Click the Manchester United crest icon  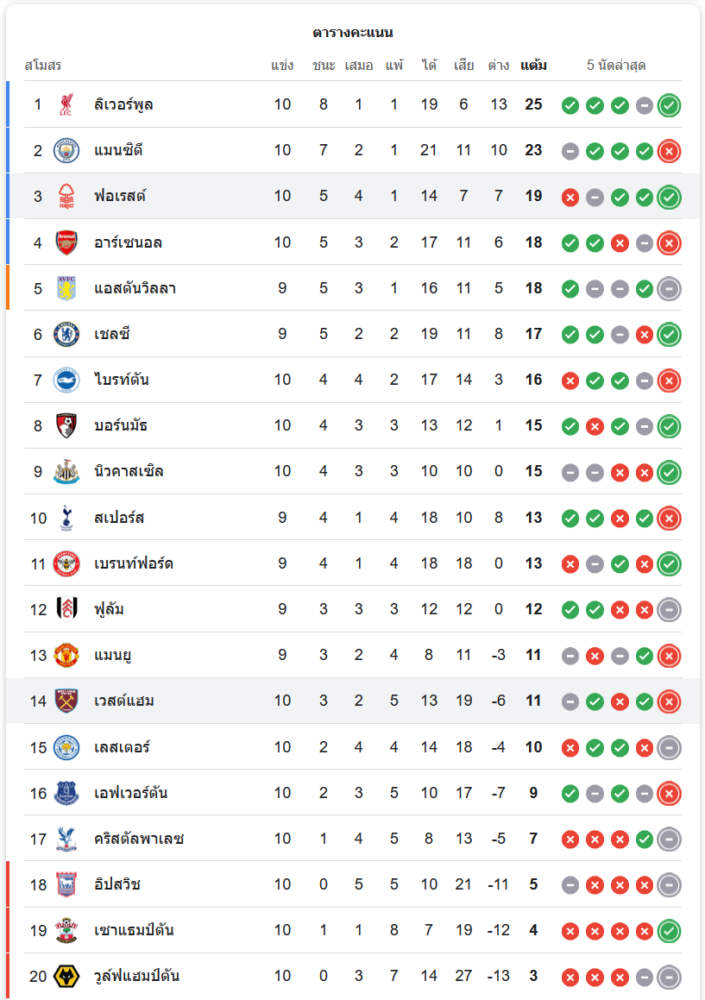[x=66, y=655]
